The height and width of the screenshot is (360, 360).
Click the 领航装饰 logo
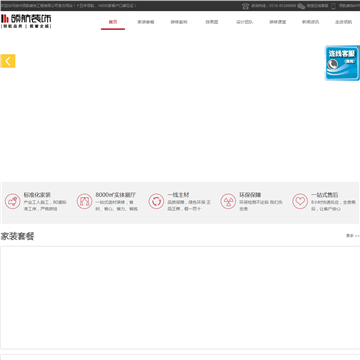point(26,21)
